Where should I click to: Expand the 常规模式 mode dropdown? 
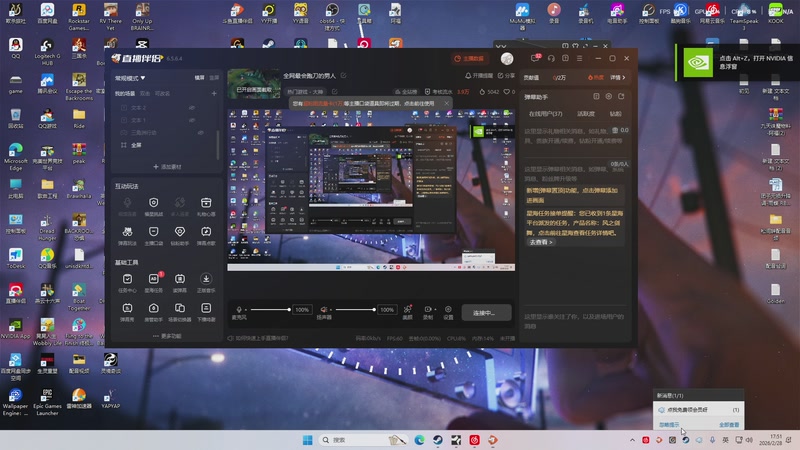pos(130,78)
